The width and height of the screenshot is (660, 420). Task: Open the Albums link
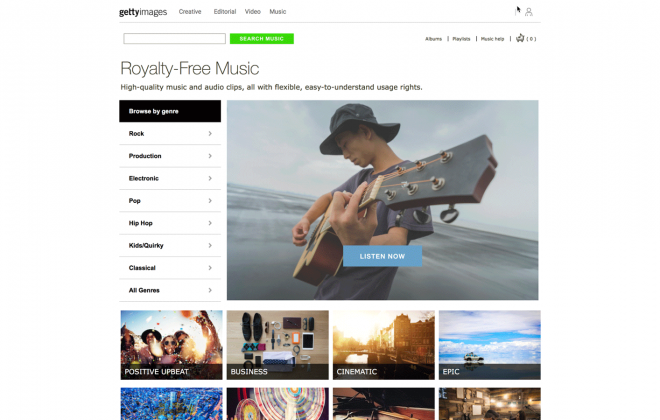pyautogui.click(x=434, y=39)
